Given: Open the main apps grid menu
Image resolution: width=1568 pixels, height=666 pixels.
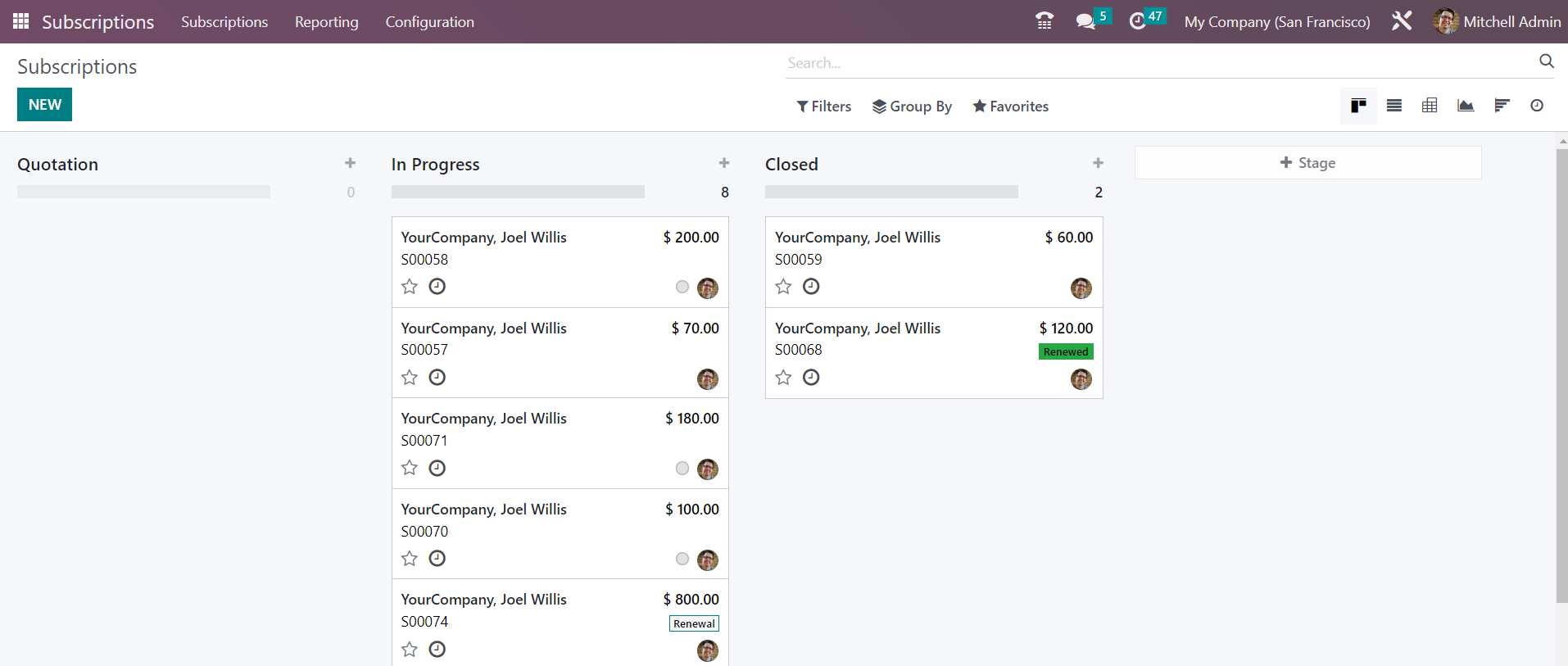Looking at the screenshot, I should click(x=21, y=21).
